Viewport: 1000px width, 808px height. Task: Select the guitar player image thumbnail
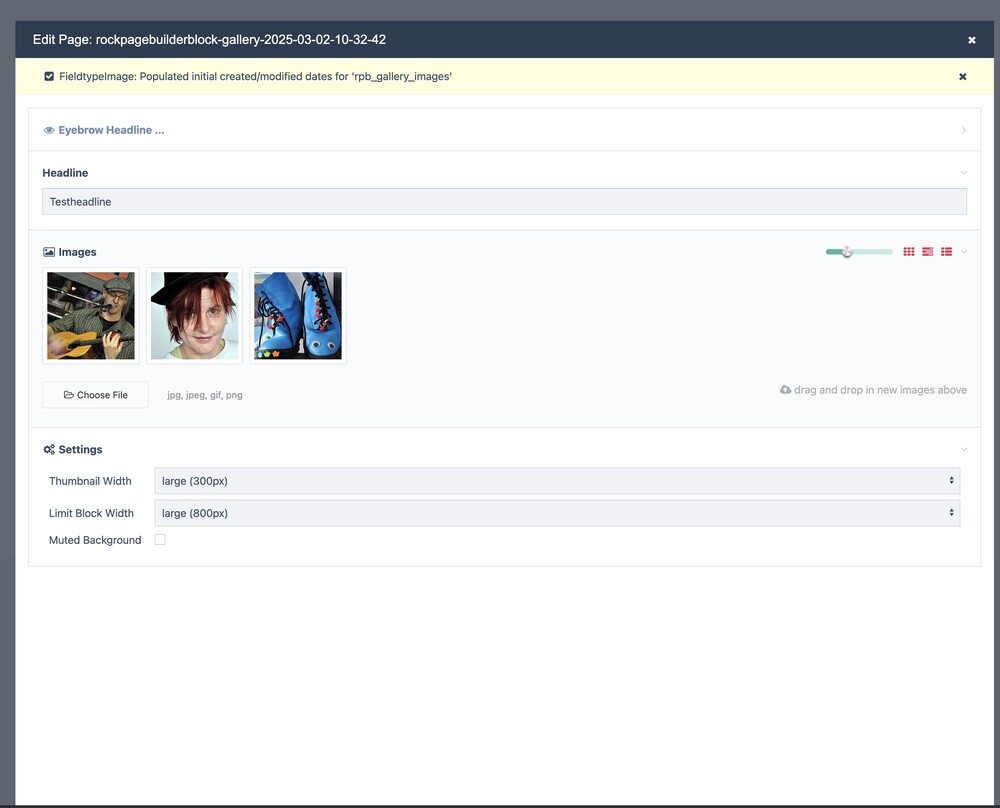[x=91, y=316]
